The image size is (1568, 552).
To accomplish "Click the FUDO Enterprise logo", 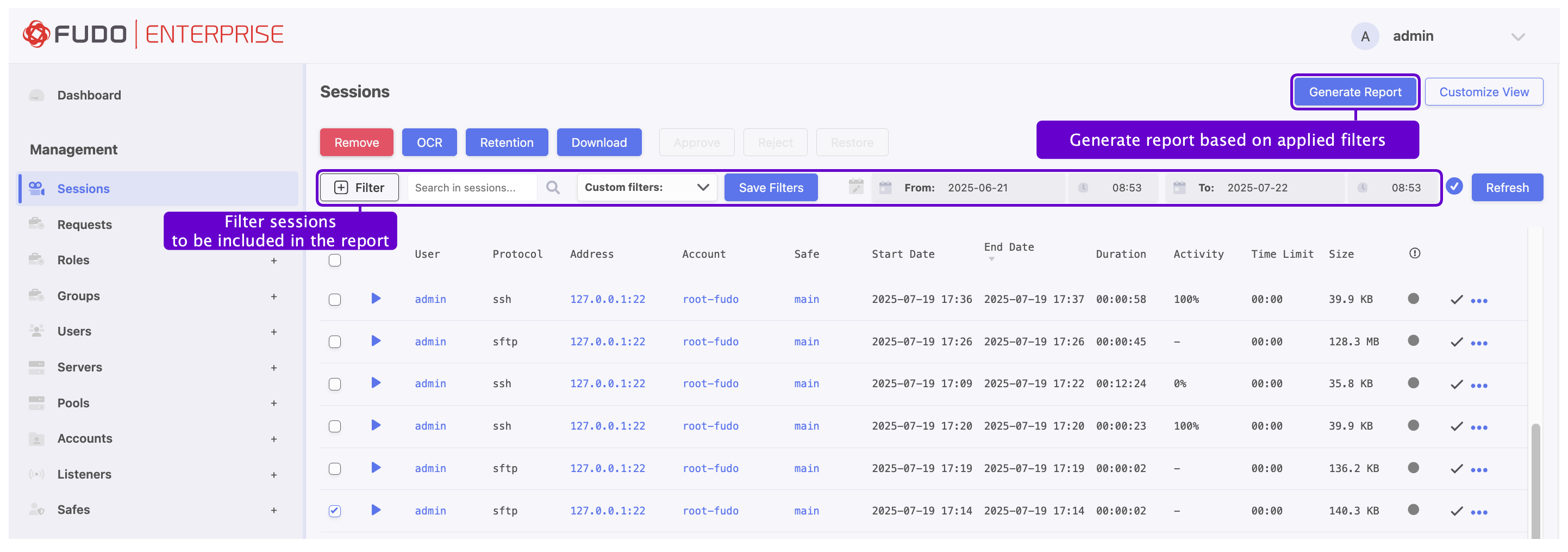I will point(153,34).
